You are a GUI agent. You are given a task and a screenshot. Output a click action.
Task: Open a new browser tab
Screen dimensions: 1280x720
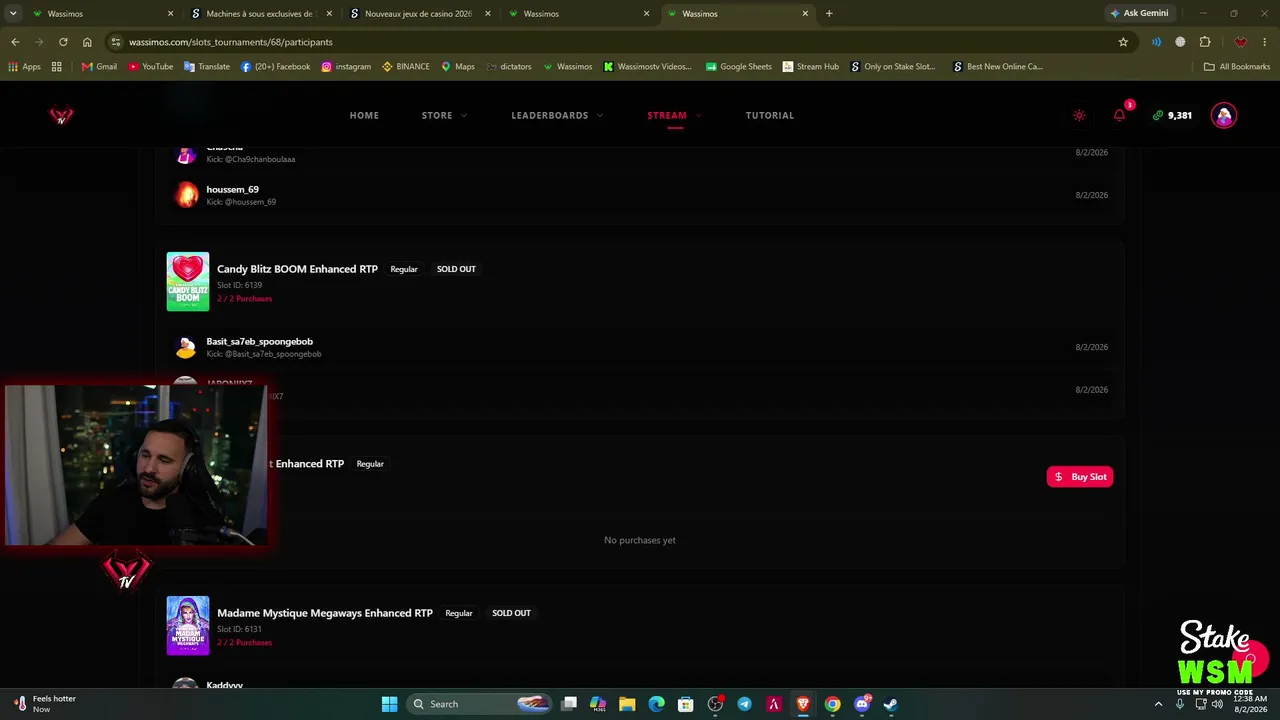coord(829,14)
